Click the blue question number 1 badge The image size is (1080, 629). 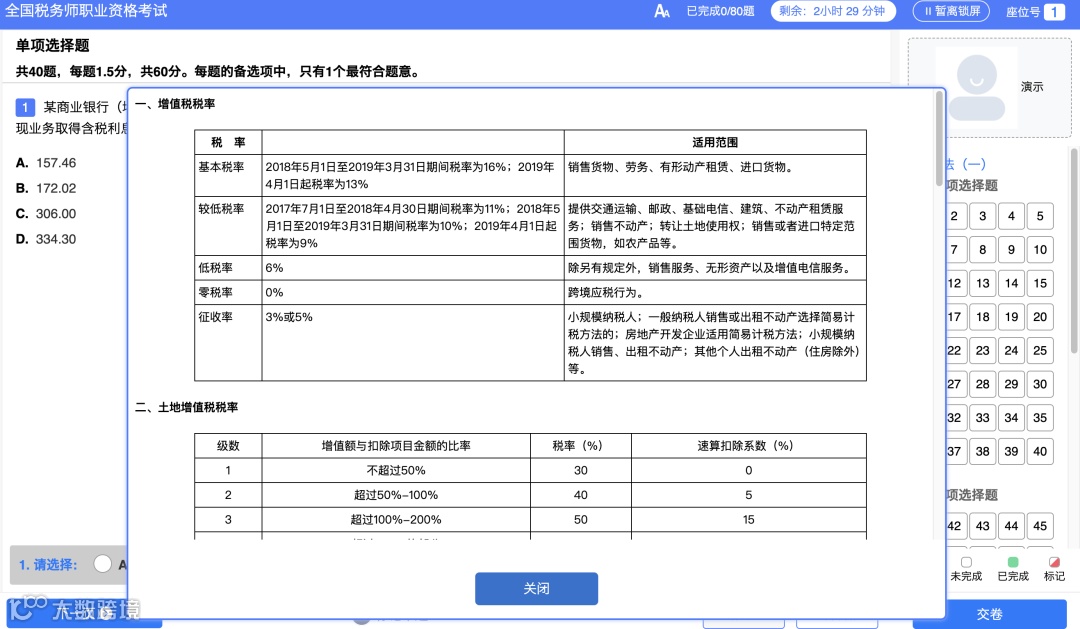pos(25,107)
